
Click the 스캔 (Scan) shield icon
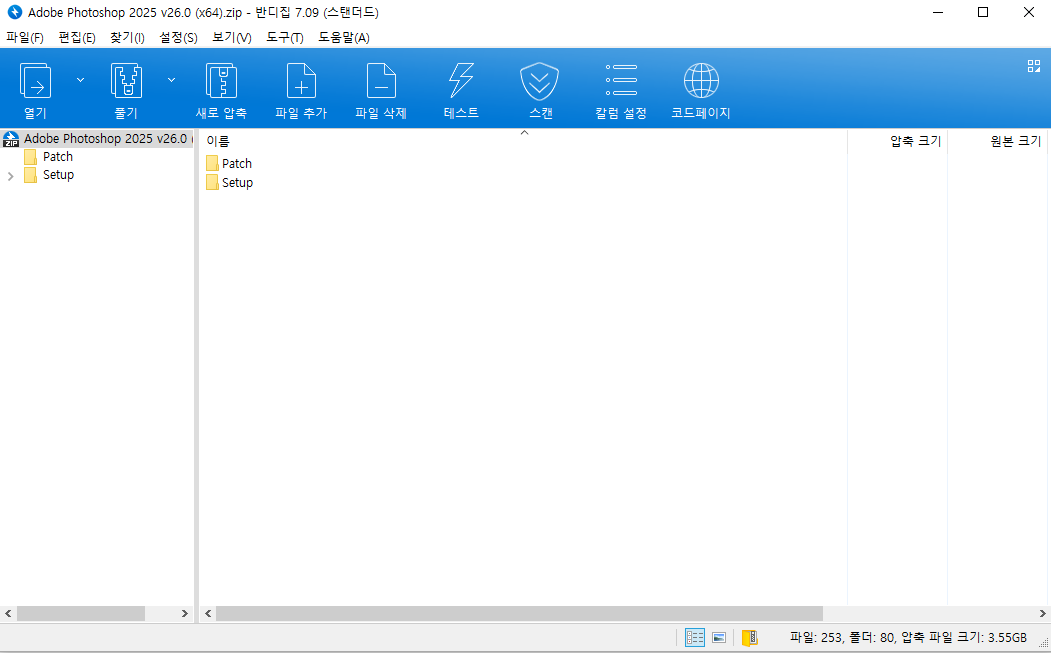click(540, 81)
